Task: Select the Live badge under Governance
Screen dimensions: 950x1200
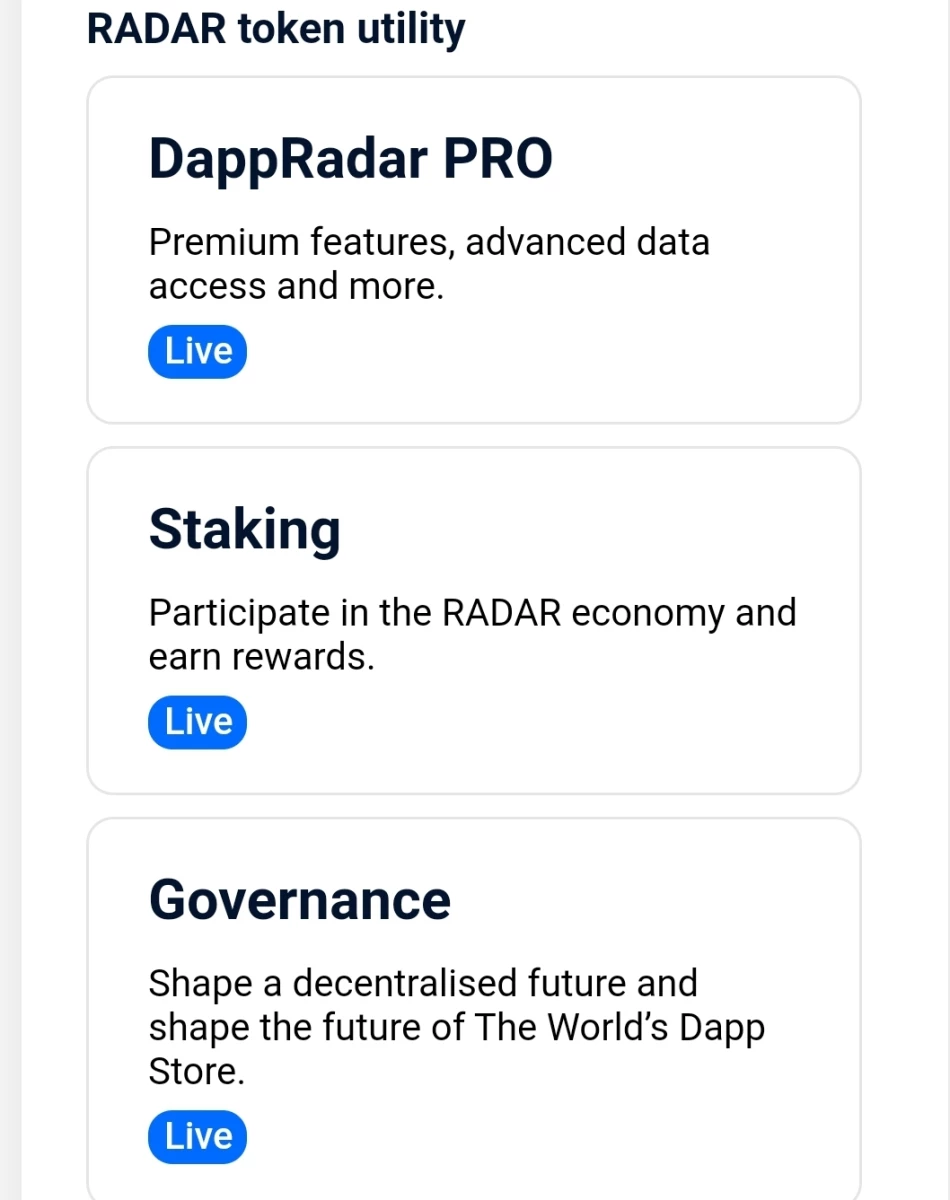Action: click(197, 1136)
